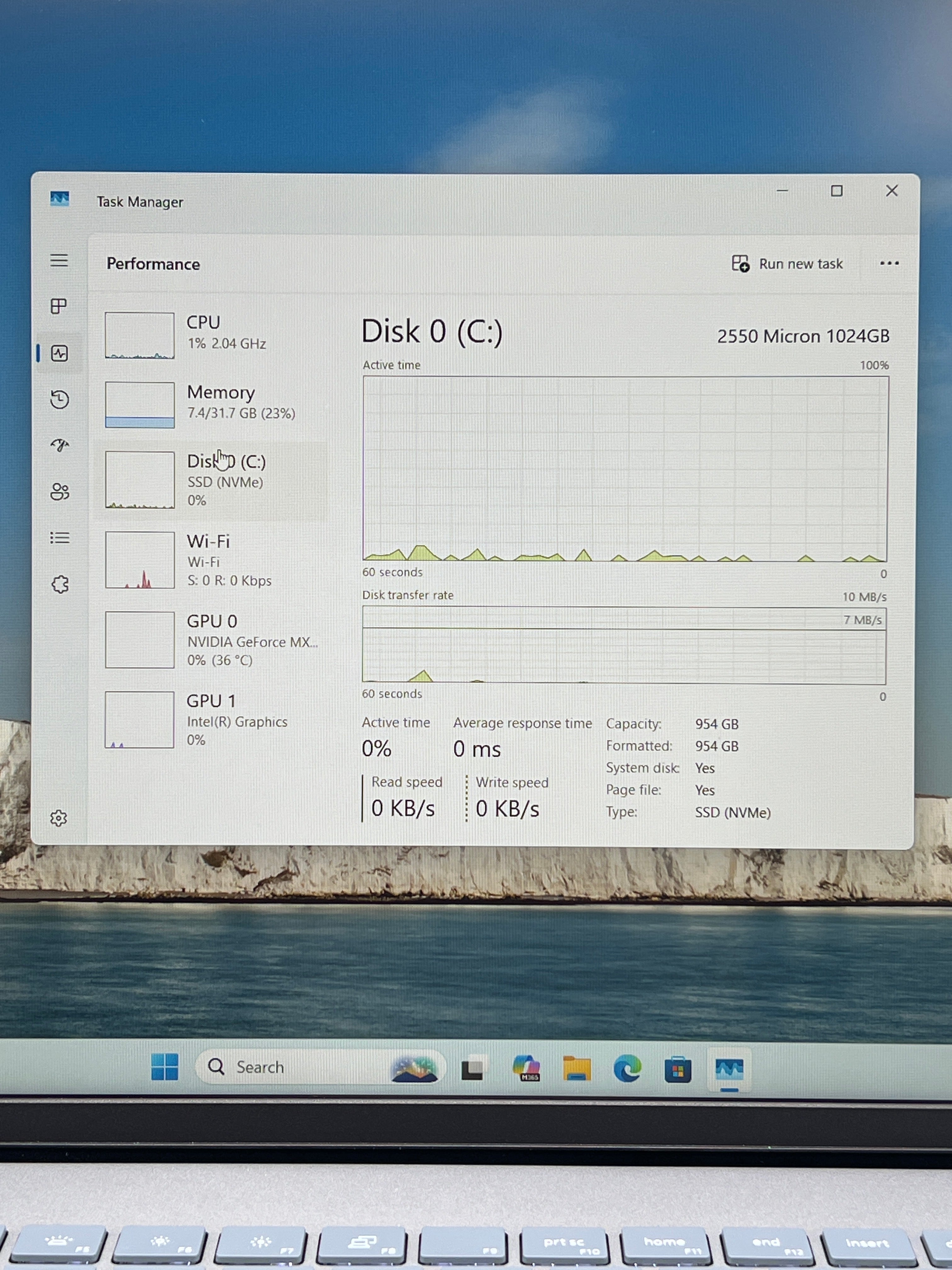Click the Type 'SSD (NVMe)' value
This screenshot has height=1270, width=952.
click(733, 812)
